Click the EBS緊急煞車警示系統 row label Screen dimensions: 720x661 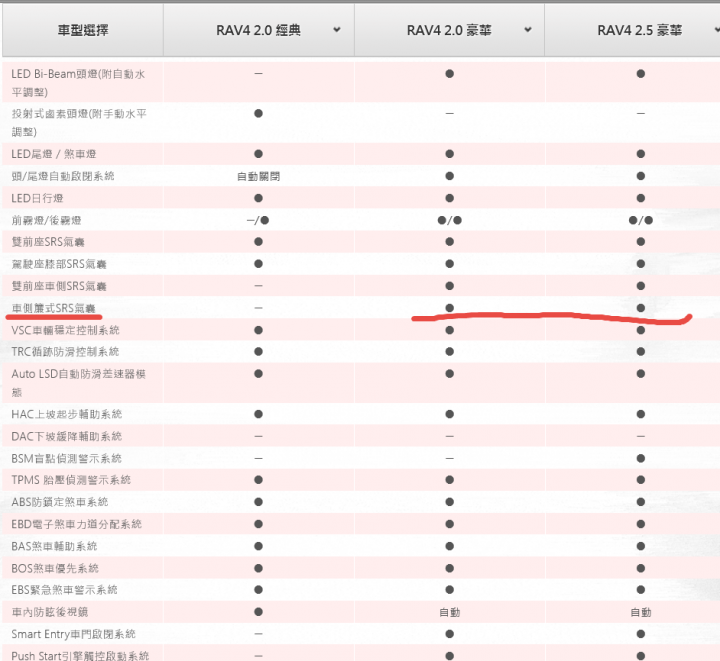(x=64, y=589)
